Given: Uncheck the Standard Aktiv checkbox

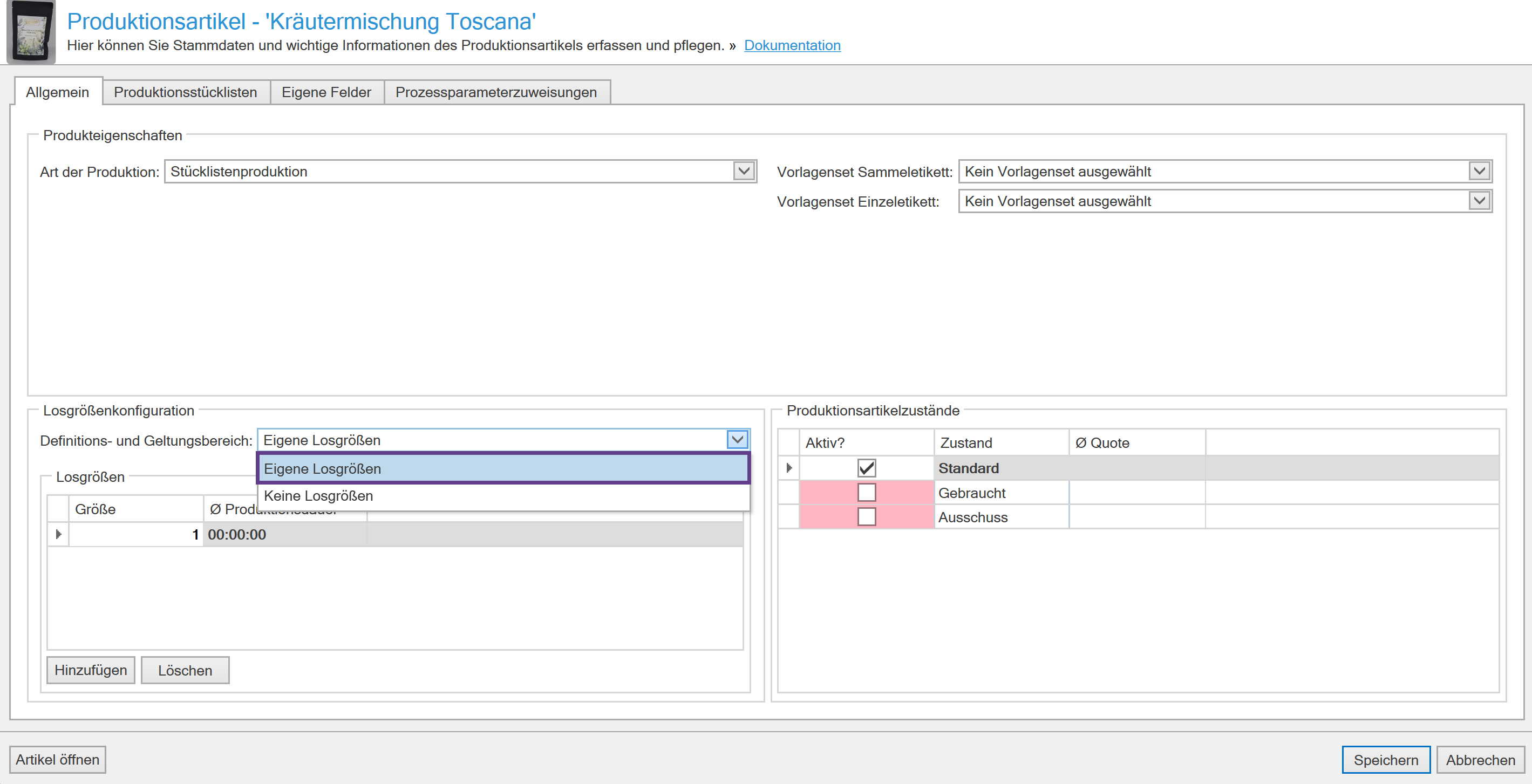Looking at the screenshot, I should 866,468.
